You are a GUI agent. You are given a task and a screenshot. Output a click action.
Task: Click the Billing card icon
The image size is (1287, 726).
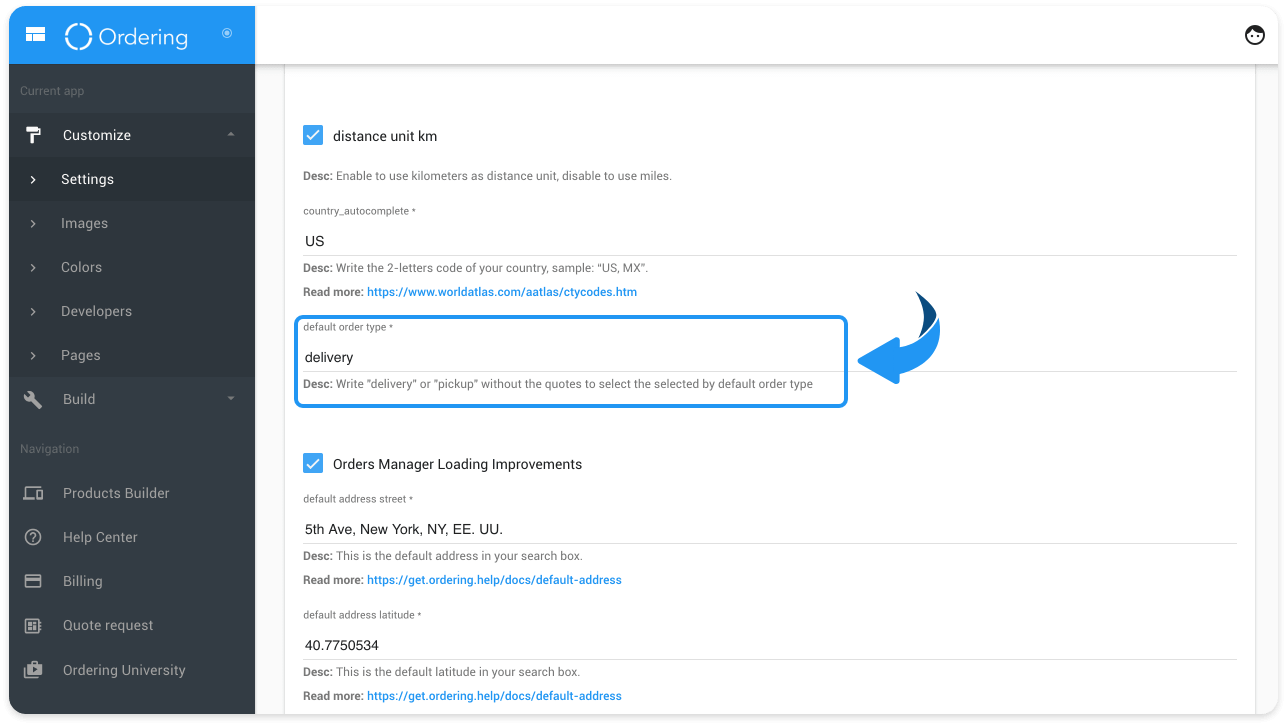[33, 581]
